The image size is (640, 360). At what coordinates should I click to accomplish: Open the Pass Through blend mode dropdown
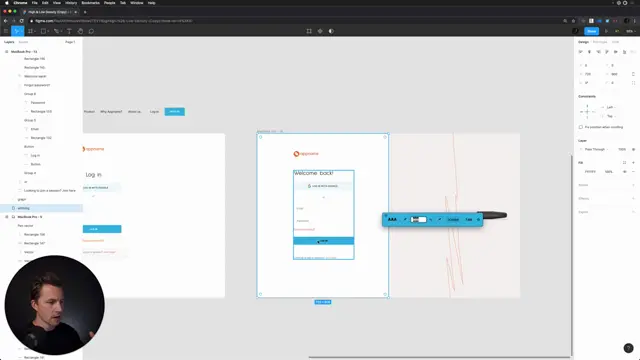[596, 149]
